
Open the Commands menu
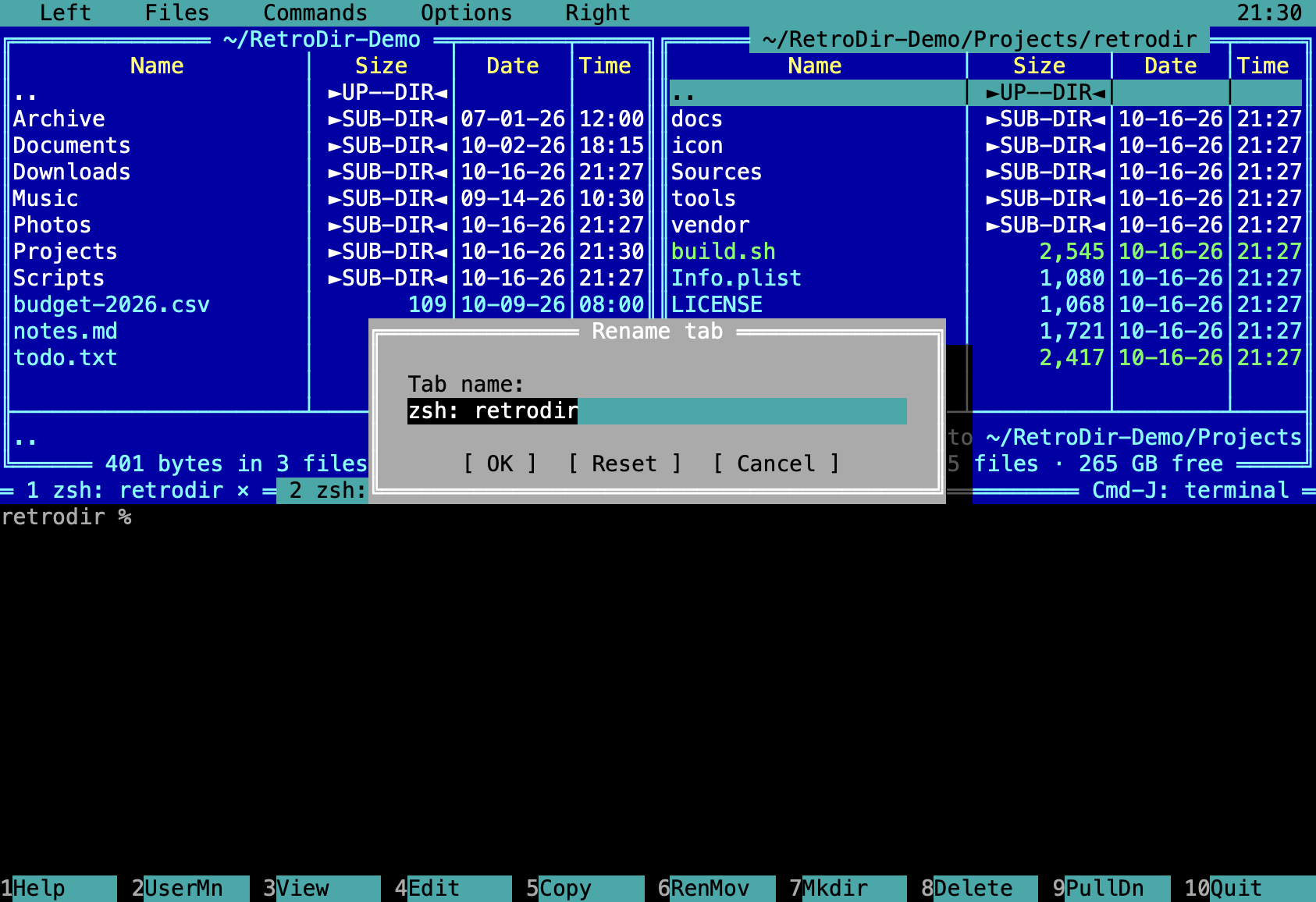tap(315, 12)
